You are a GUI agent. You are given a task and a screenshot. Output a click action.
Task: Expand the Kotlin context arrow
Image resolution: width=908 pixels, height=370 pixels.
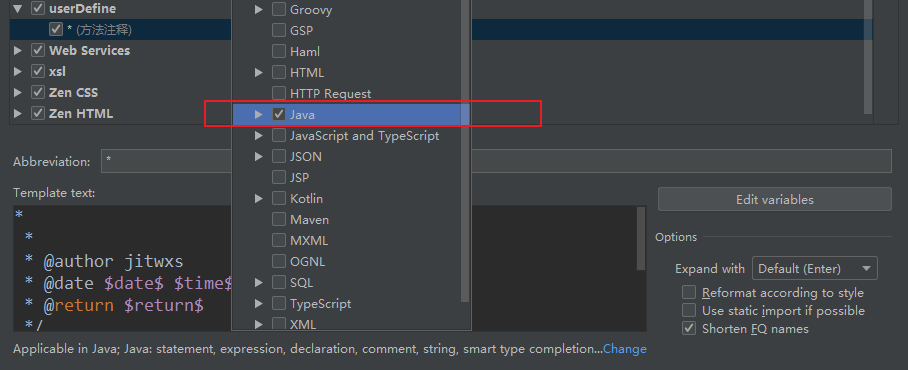259,199
